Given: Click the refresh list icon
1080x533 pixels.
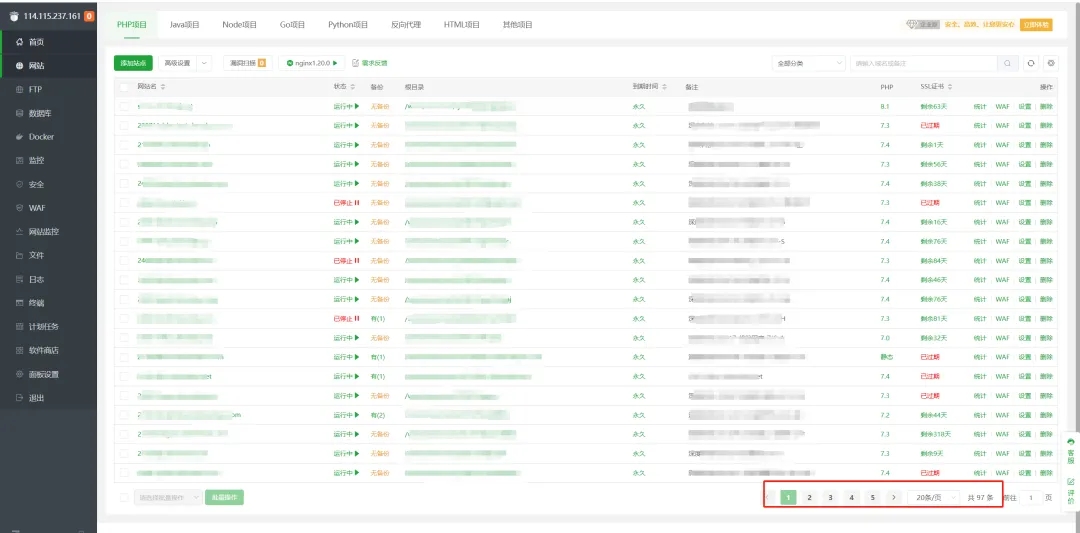Looking at the screenshot, I should point(1031,63).
